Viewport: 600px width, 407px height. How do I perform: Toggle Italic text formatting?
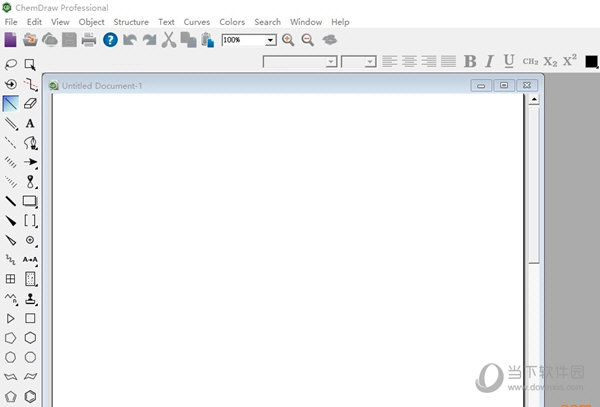click(x=489, y=61)
